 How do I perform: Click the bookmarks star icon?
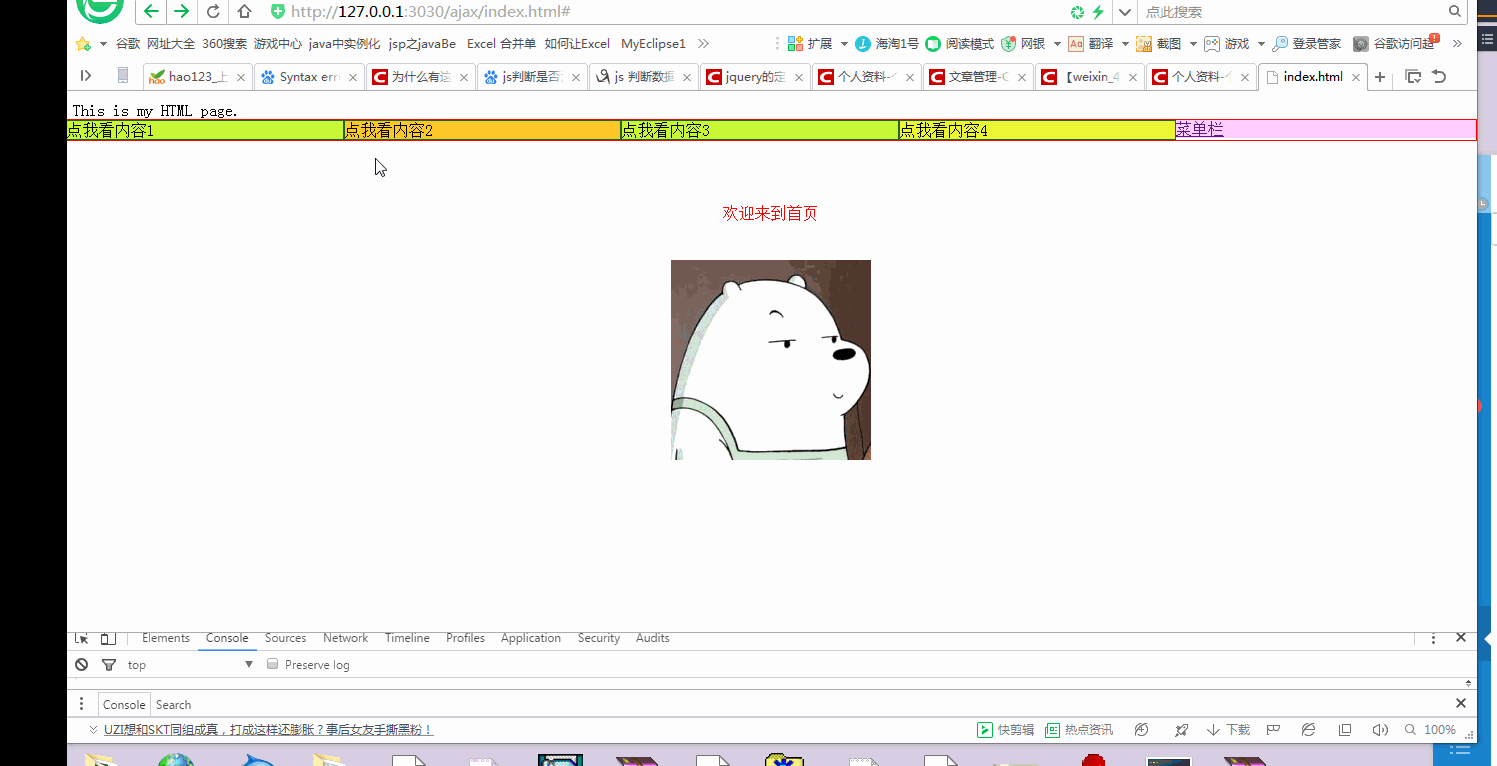tap(83, 44)
